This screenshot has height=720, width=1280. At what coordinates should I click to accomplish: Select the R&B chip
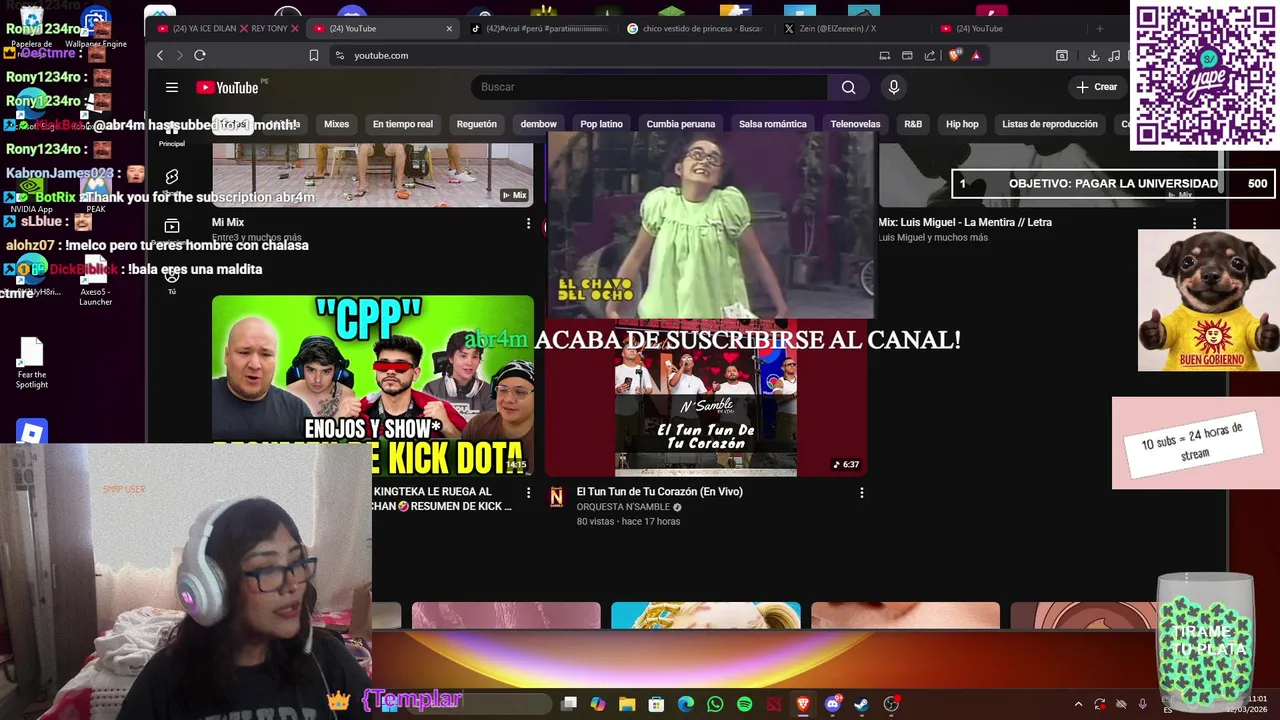(913, 124)
